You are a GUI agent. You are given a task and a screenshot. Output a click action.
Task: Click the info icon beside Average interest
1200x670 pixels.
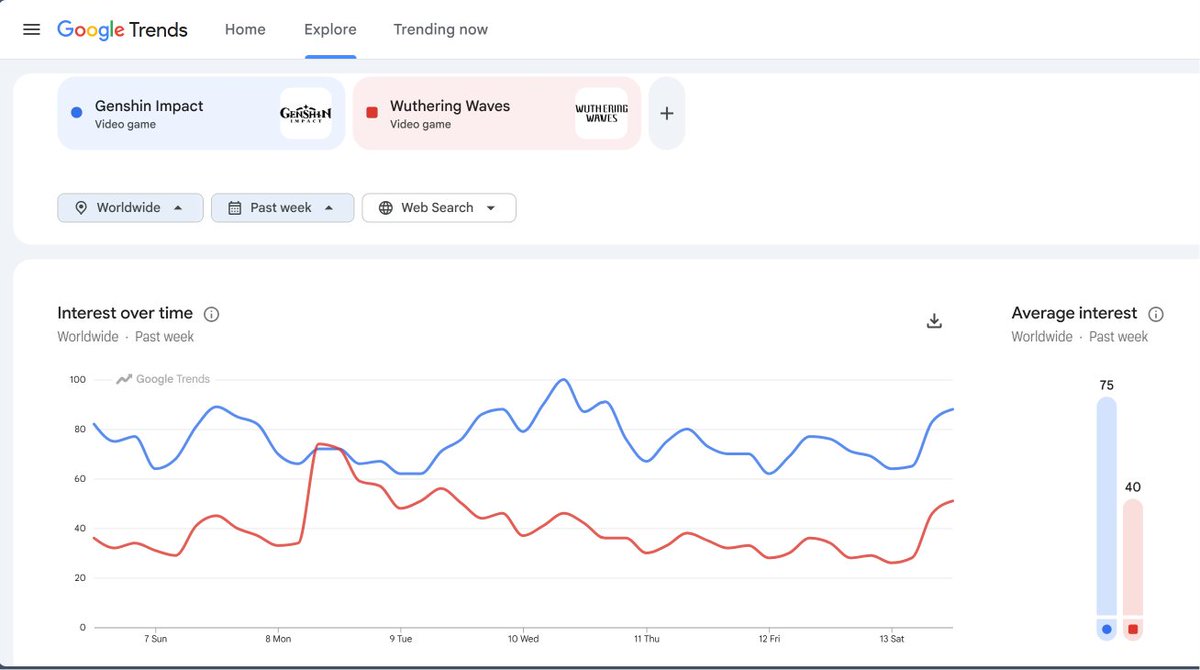coord(1156,314)
